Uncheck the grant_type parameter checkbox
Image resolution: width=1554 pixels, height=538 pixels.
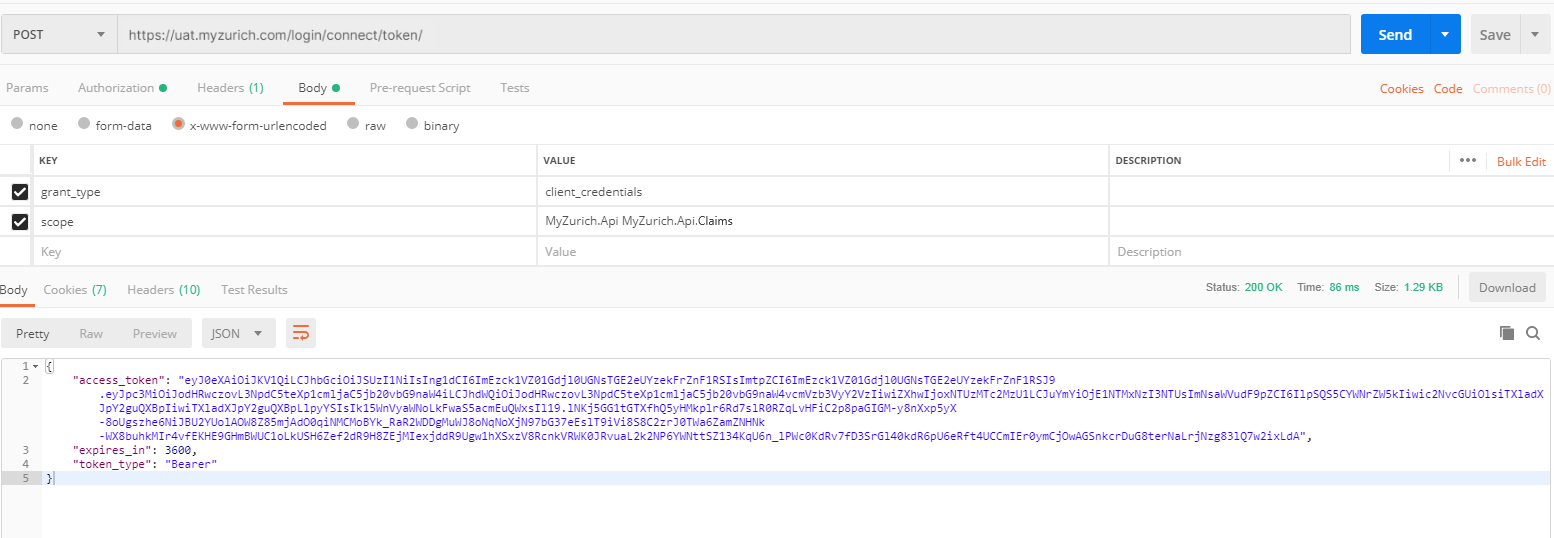coord(19,192)
